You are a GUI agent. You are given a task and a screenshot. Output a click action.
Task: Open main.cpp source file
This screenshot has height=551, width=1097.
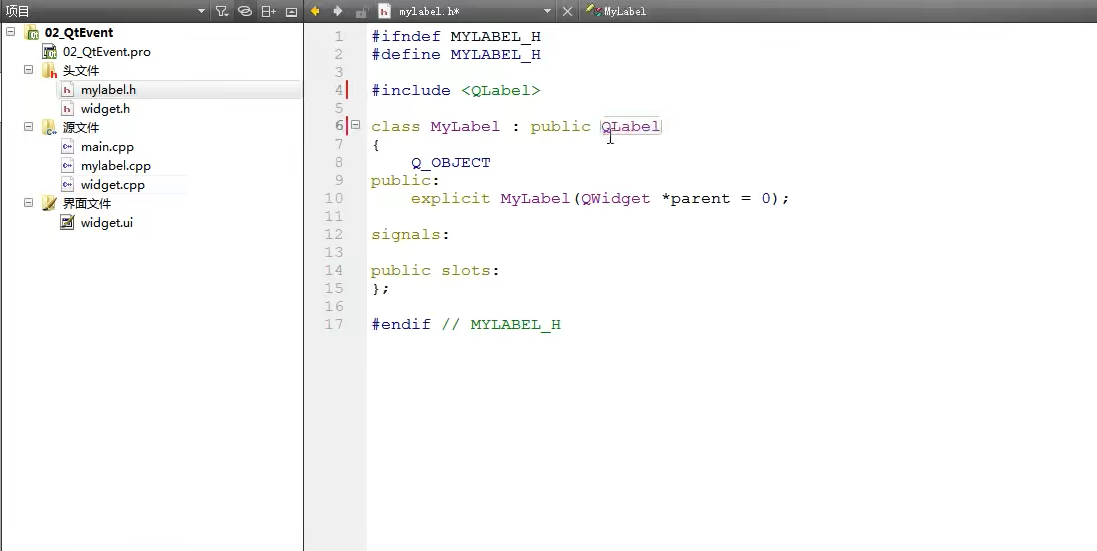click(107, 147)
